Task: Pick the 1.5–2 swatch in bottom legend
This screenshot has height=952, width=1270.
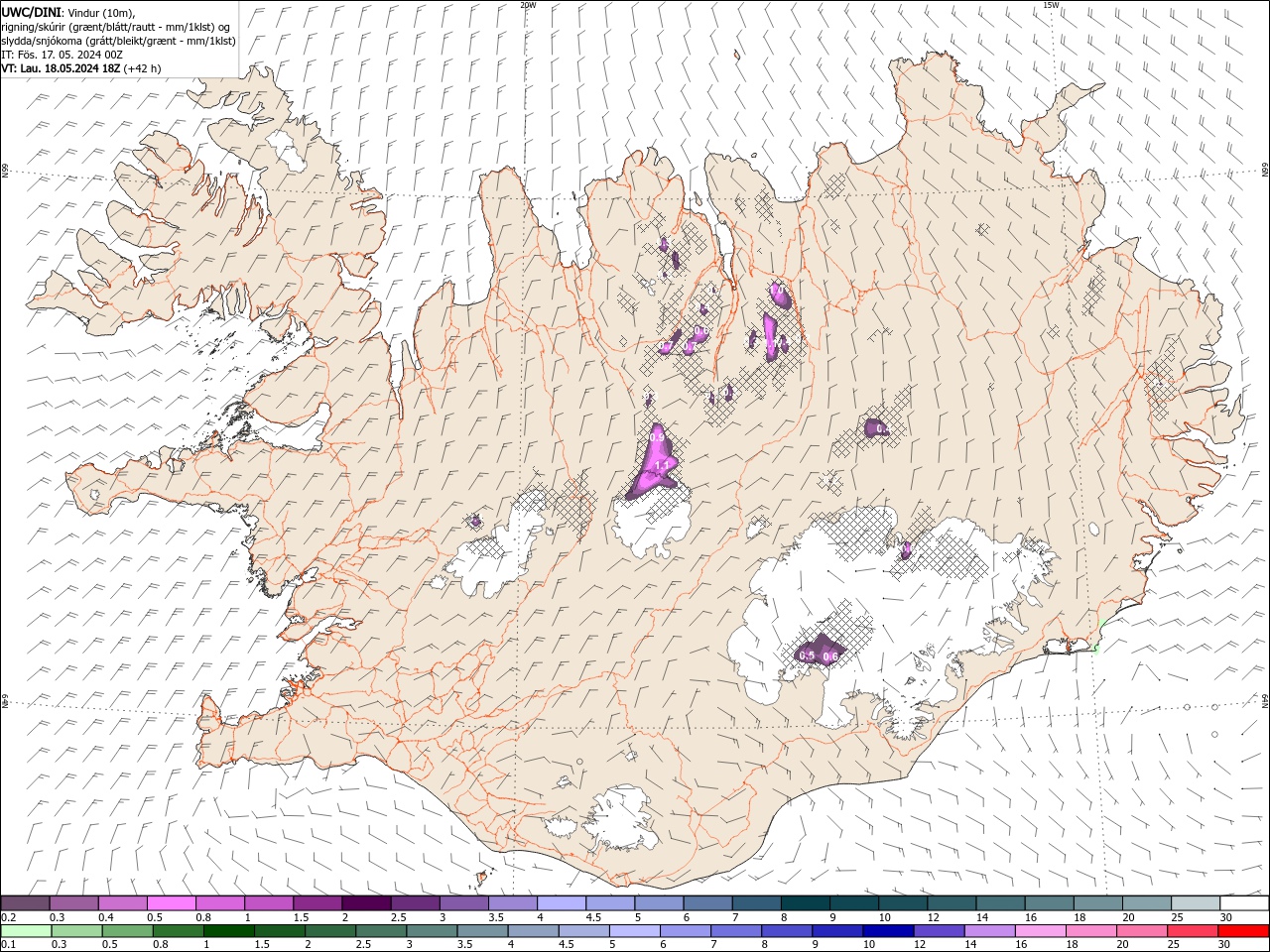Action: click(280, 931)
